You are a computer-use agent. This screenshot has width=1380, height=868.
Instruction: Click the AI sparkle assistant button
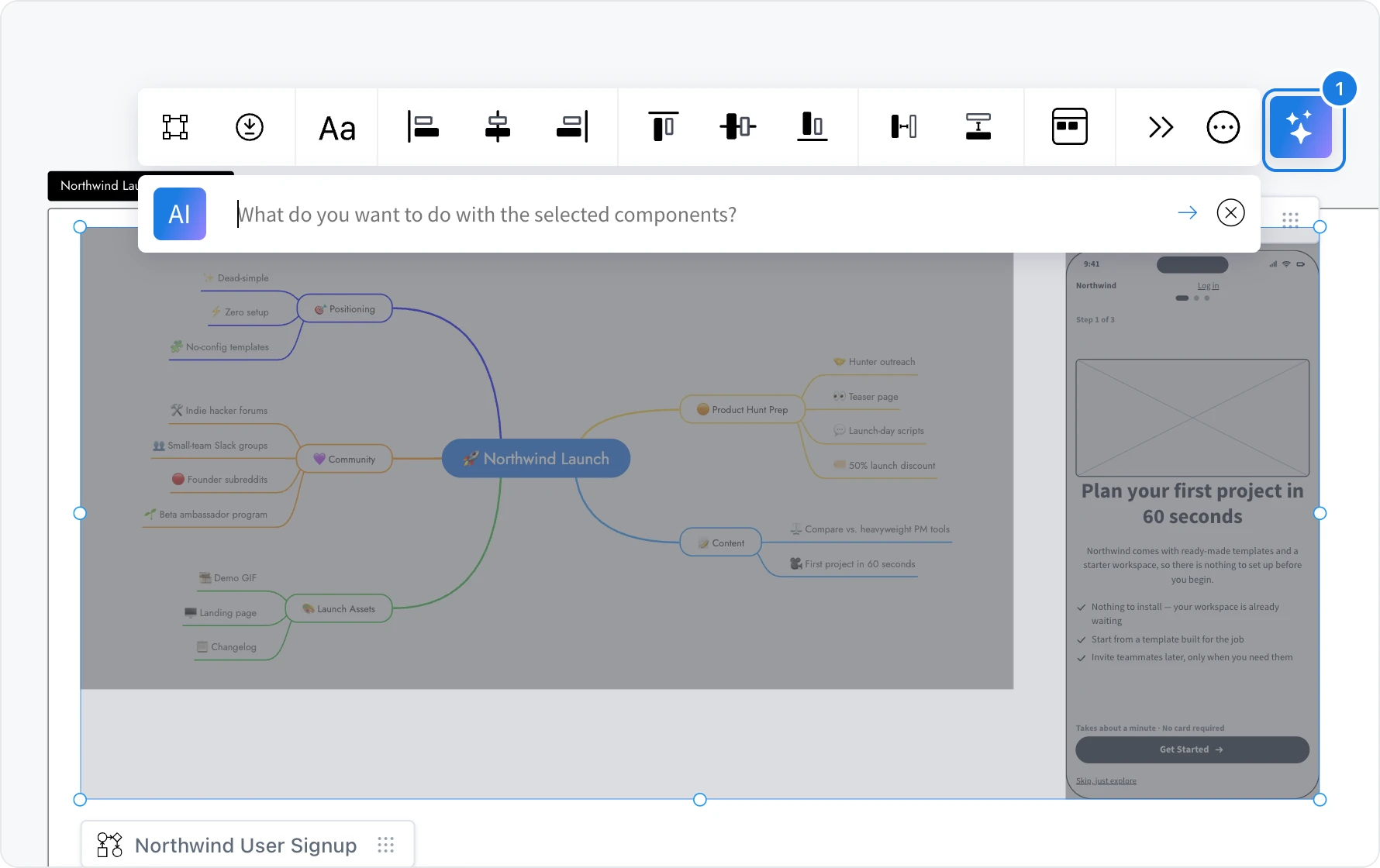click(x=1301, y=129)
